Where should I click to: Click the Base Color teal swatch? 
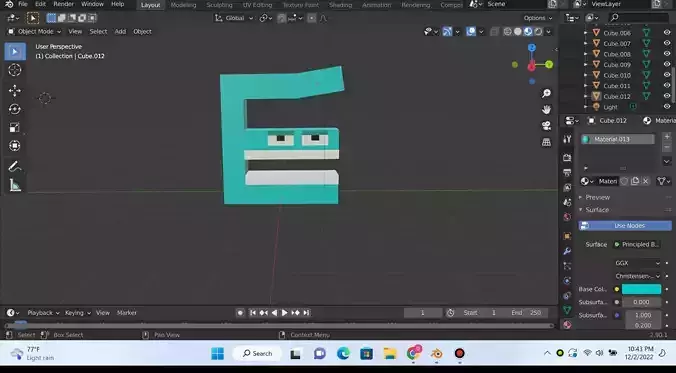[x=641, y=289]
